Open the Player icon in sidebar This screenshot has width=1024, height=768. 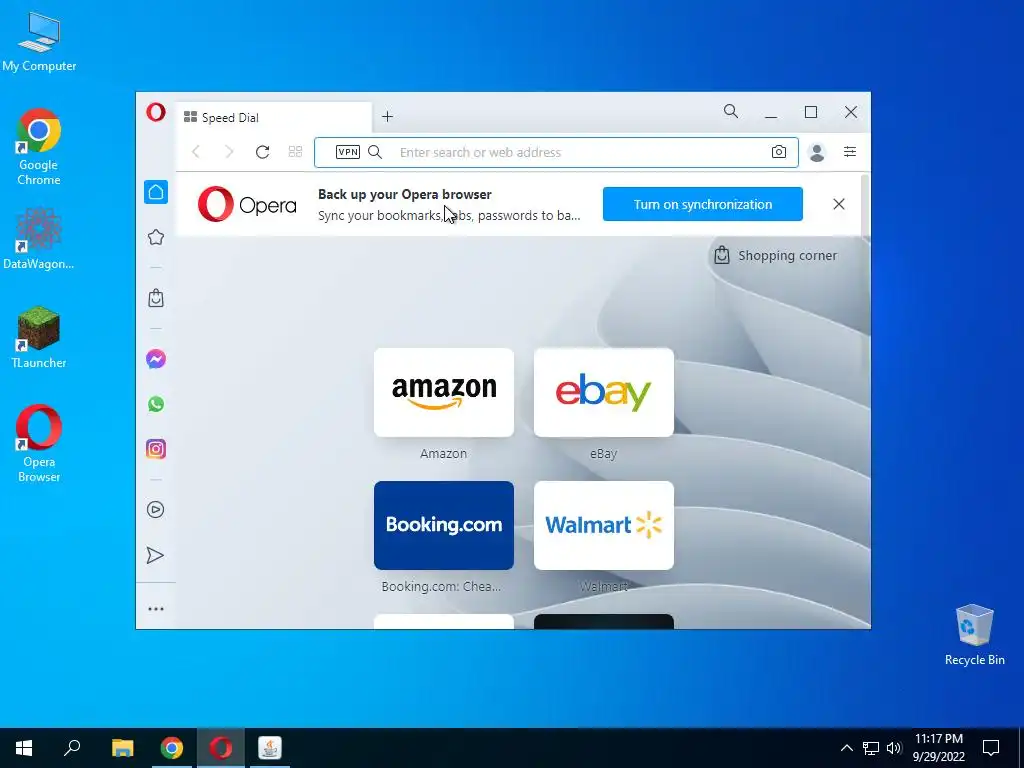[x=155, y=510]
